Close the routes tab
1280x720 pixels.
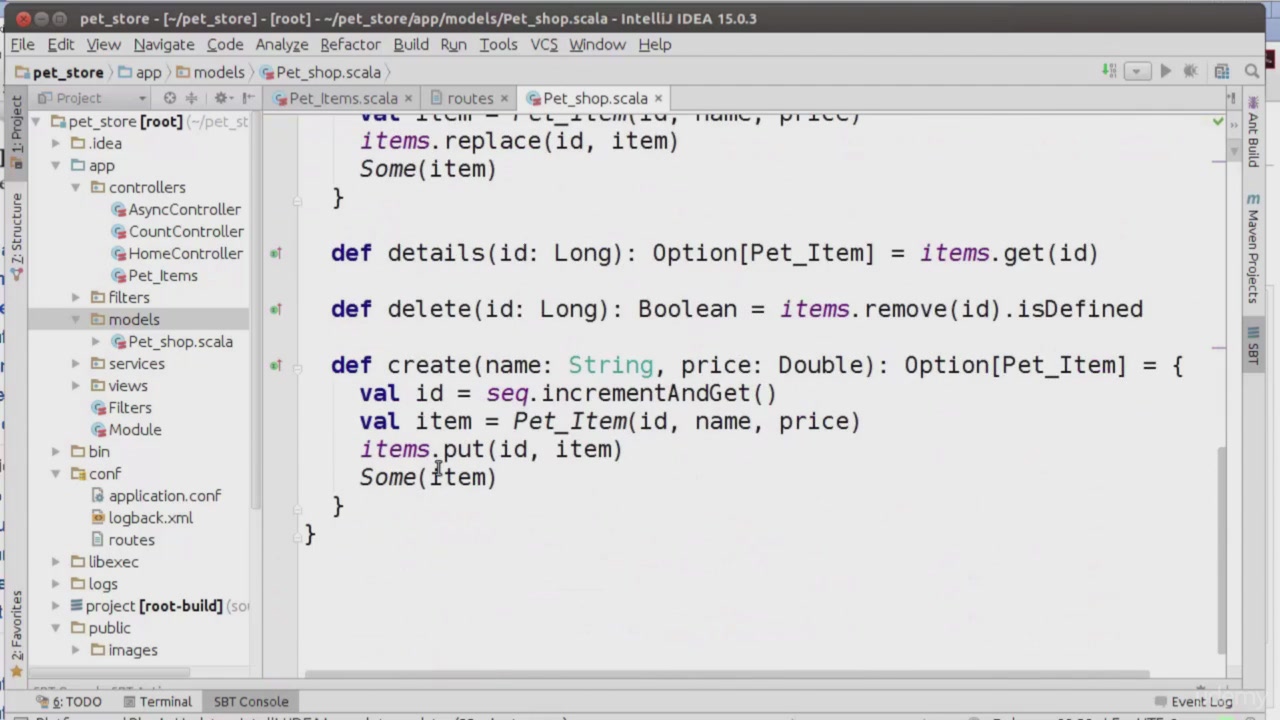click(504, 98)
